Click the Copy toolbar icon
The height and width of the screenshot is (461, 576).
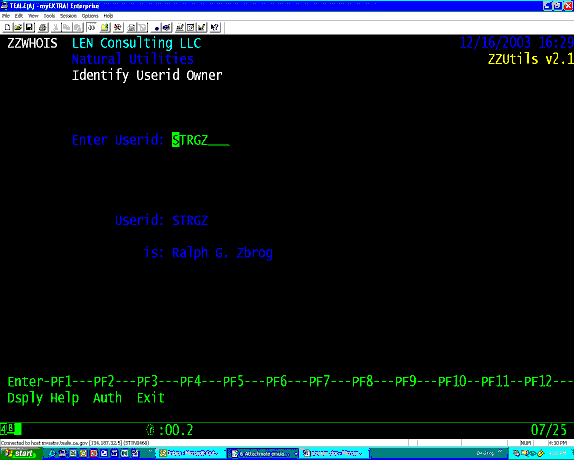(x=66, y=27)
